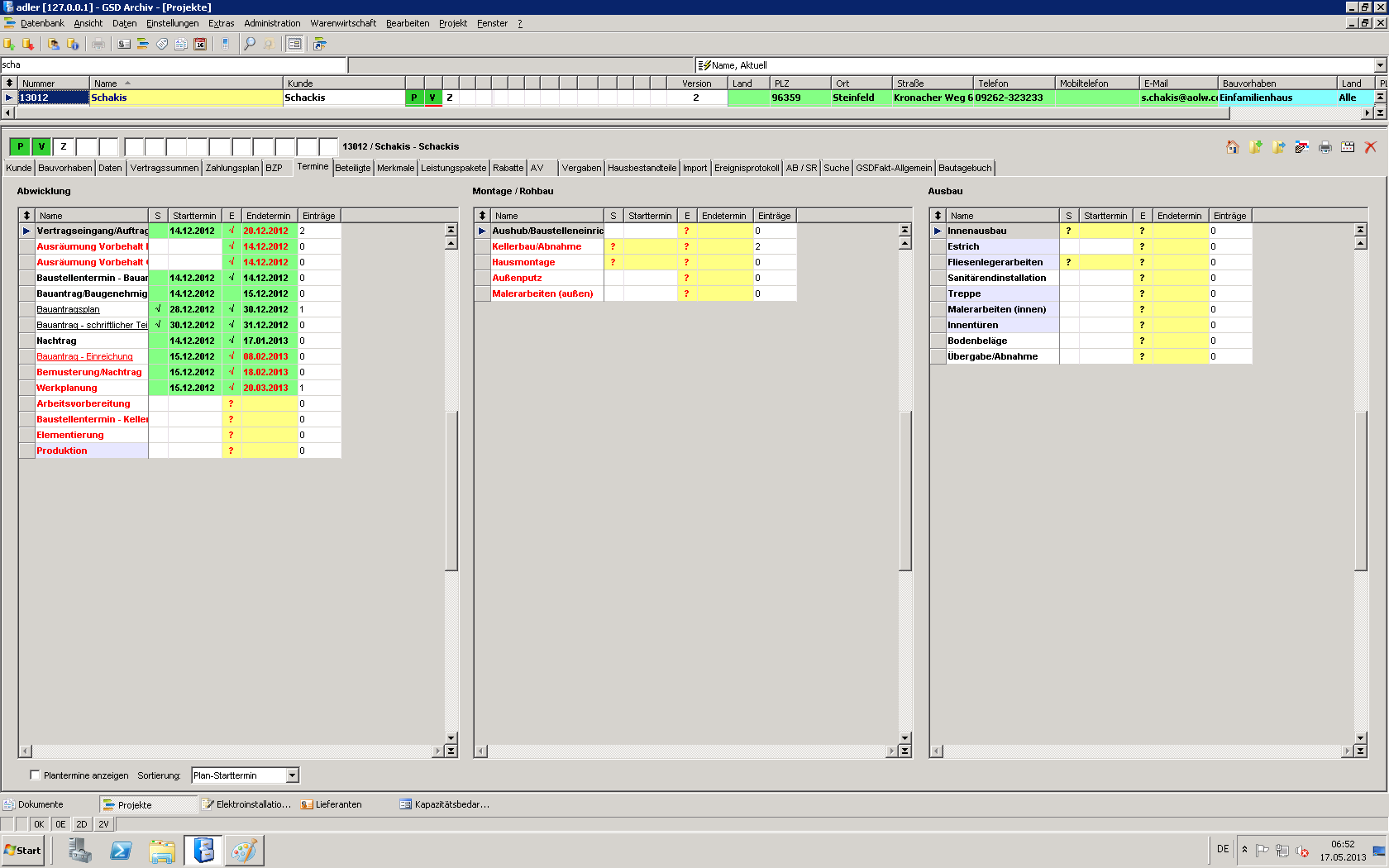Image resolution: width=1389 pixels, height=868 pixels.
Task: Open Server Manager from the taskbar
Action: [x=80, y=850]
